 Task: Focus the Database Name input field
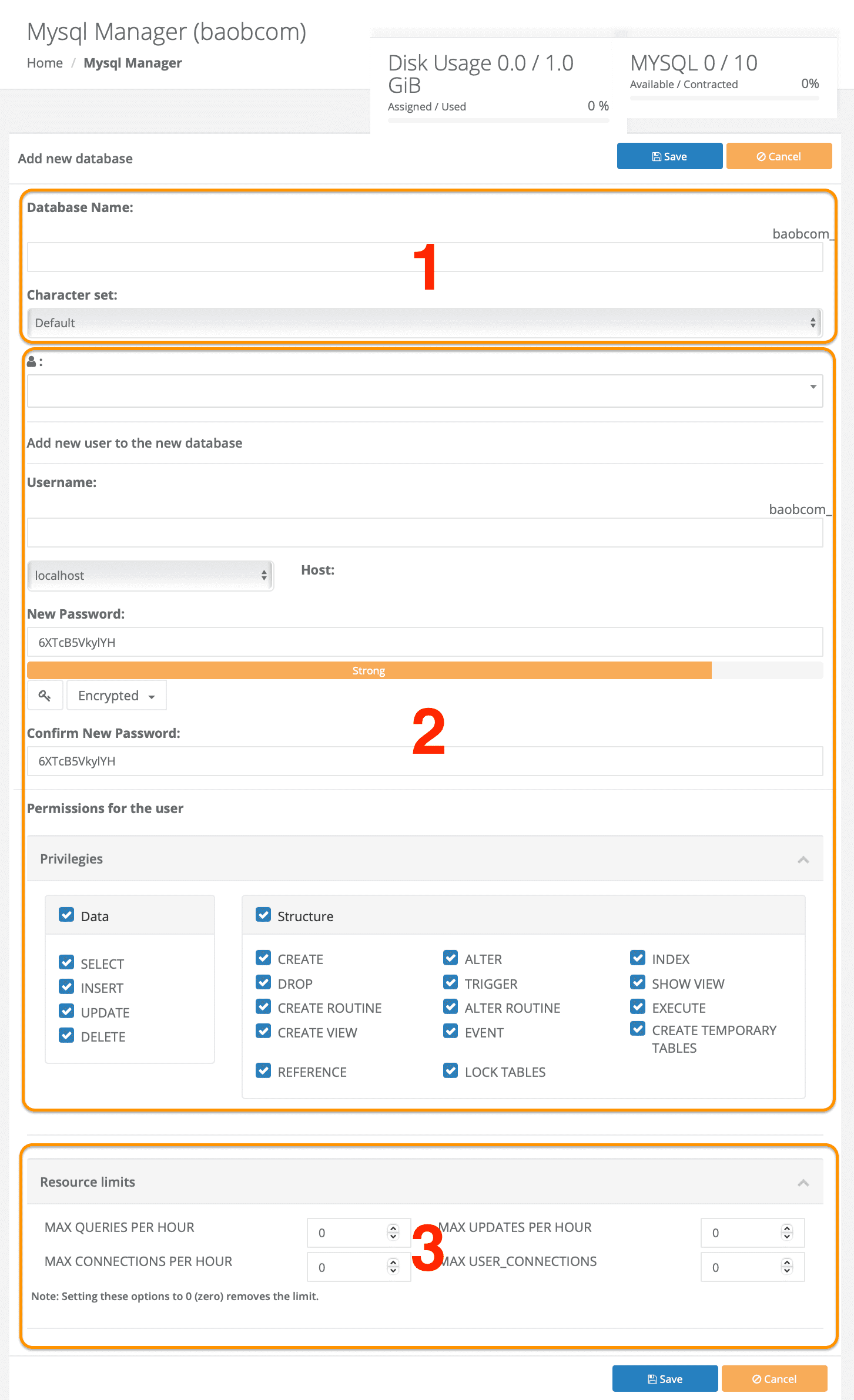[425, 257]
